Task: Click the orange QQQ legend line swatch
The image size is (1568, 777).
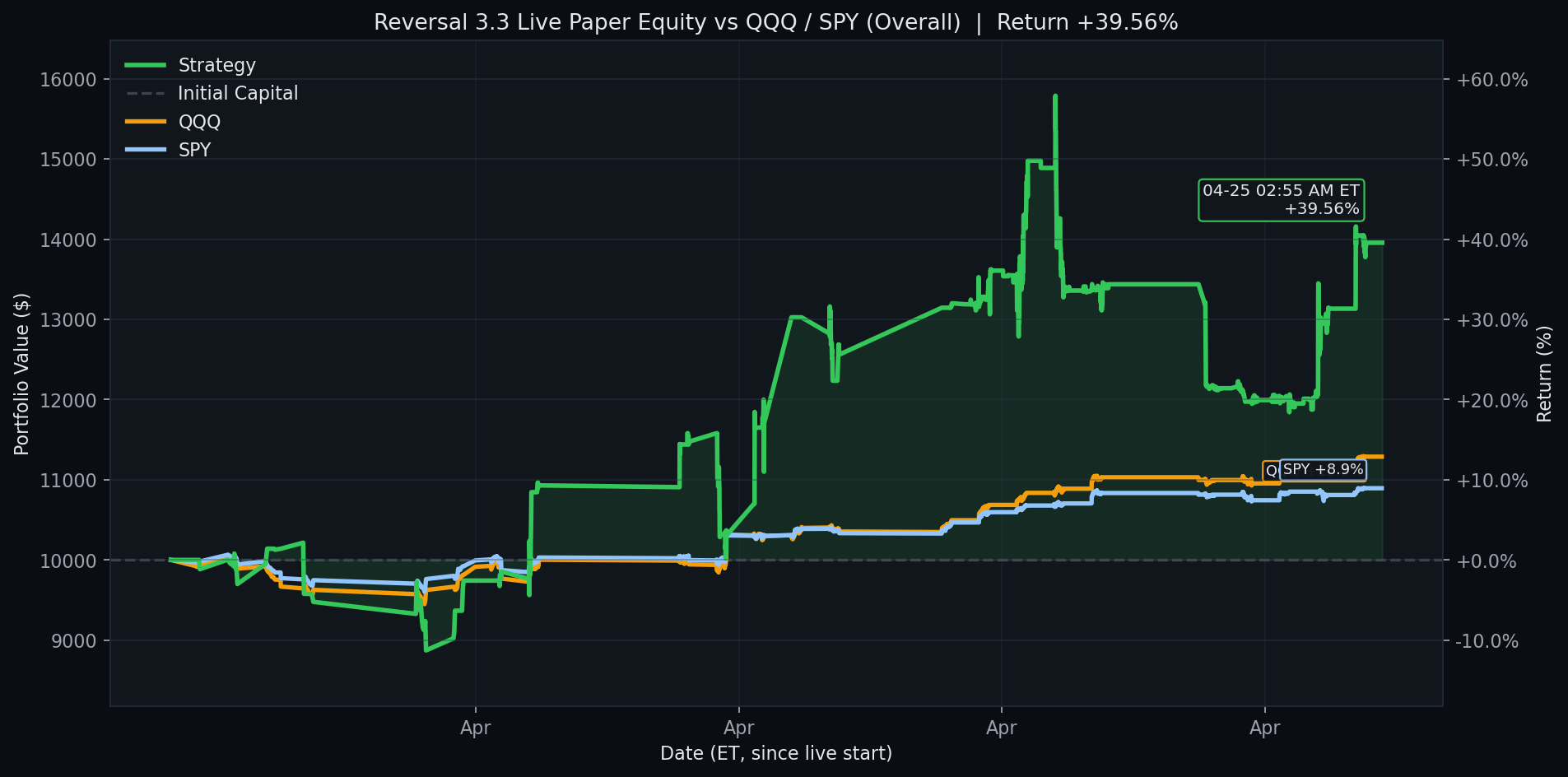Action: click(x=147, y=121)
